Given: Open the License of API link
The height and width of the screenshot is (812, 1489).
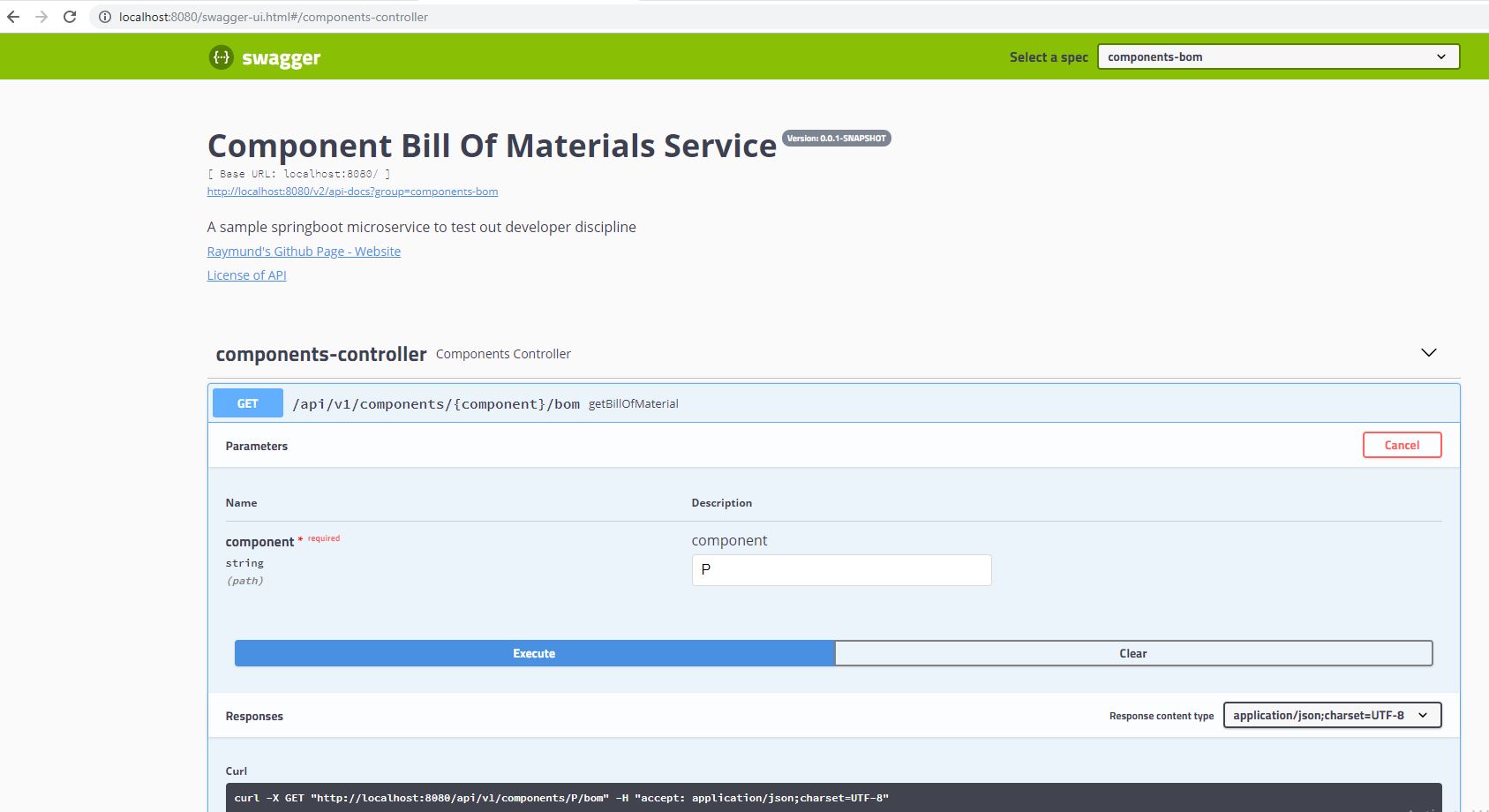Looking at the screenshot, I should coord(246,275).
